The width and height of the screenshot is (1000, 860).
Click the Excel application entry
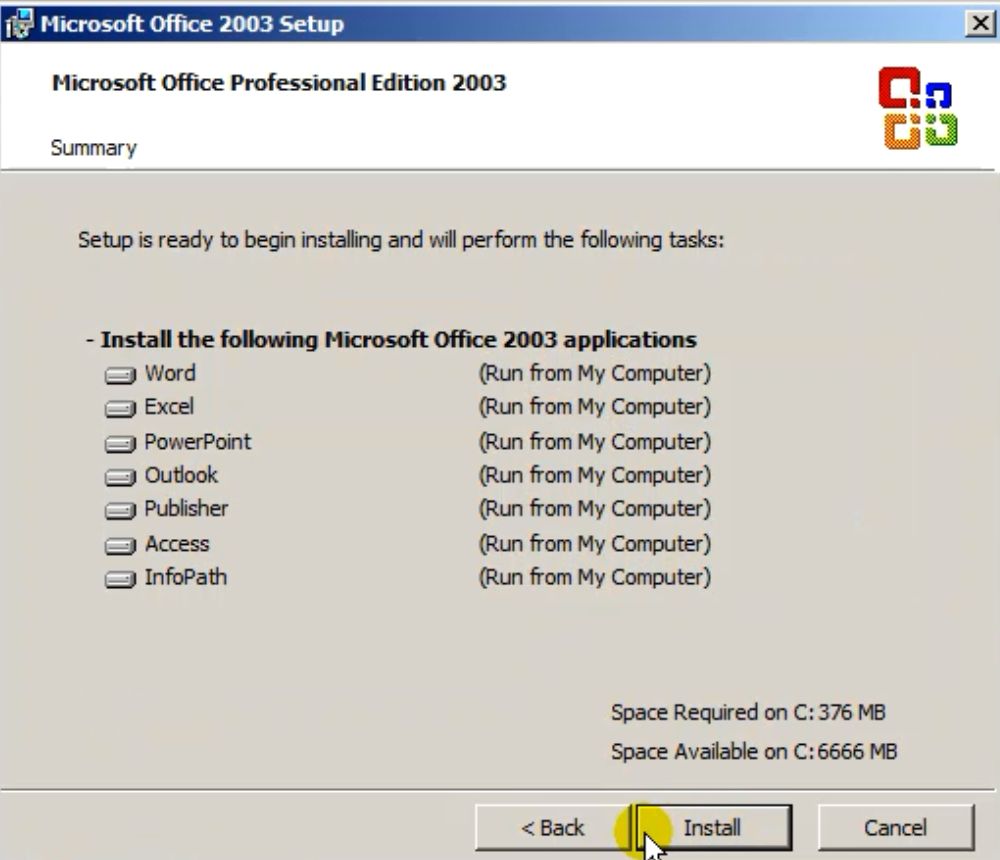point(168,406)
